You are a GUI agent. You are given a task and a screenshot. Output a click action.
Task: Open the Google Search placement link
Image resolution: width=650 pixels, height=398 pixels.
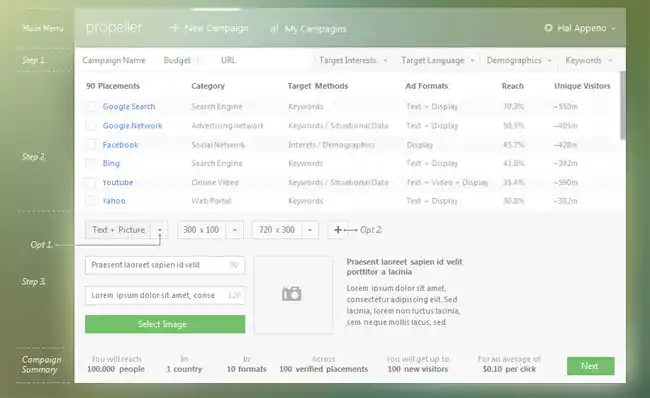coord(129,107)
